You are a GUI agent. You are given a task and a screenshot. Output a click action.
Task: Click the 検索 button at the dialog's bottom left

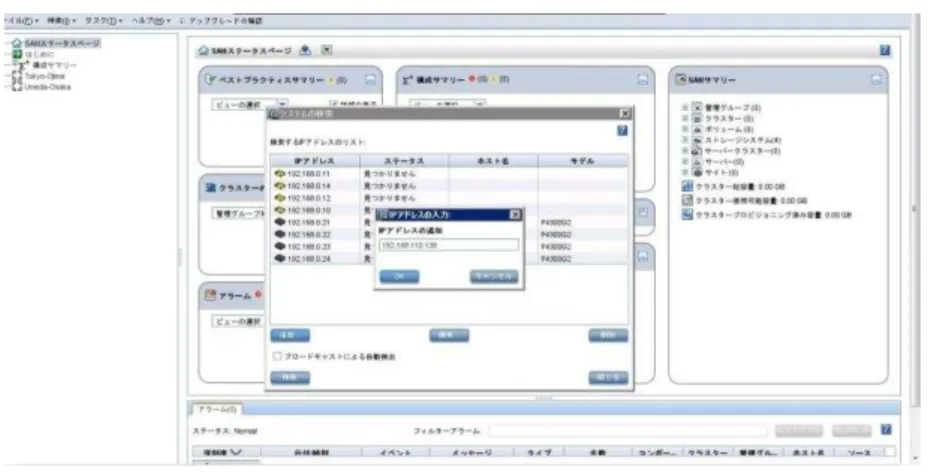pos(290,378)
